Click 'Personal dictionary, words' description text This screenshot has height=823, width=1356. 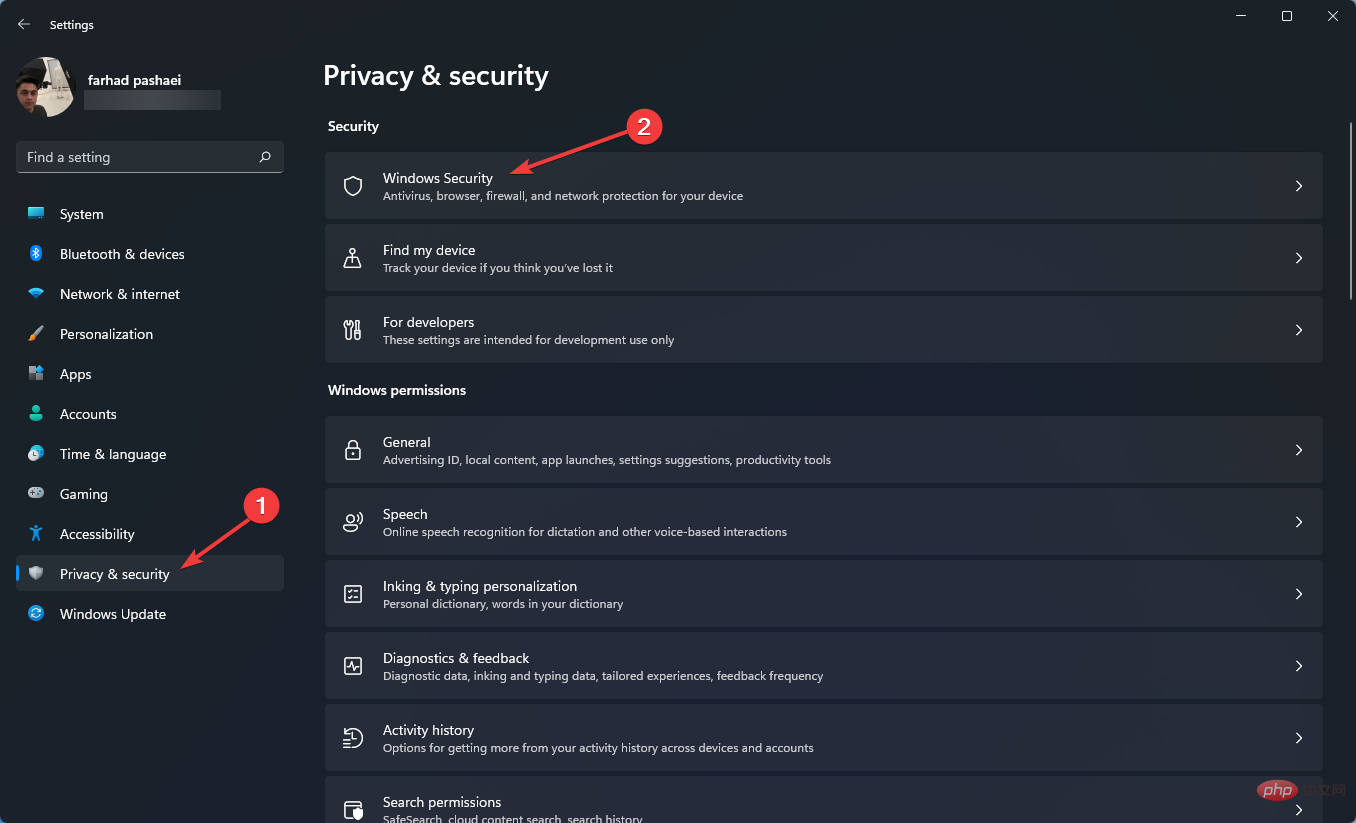(503, 604)
